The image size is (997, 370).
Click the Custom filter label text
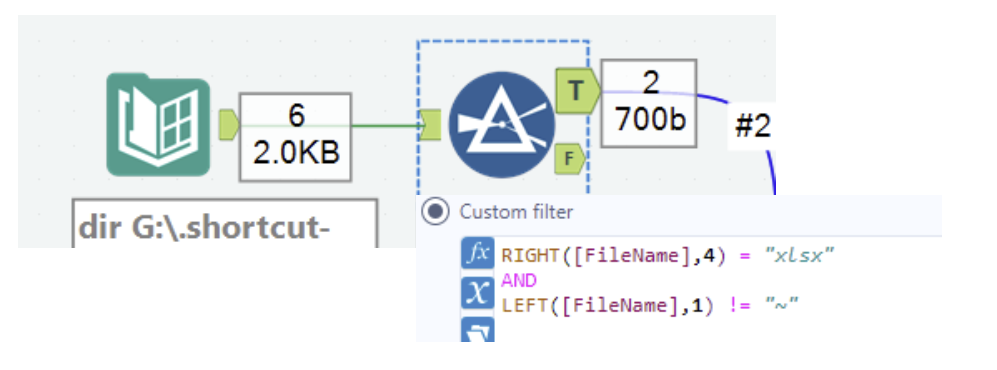[516, 212]
